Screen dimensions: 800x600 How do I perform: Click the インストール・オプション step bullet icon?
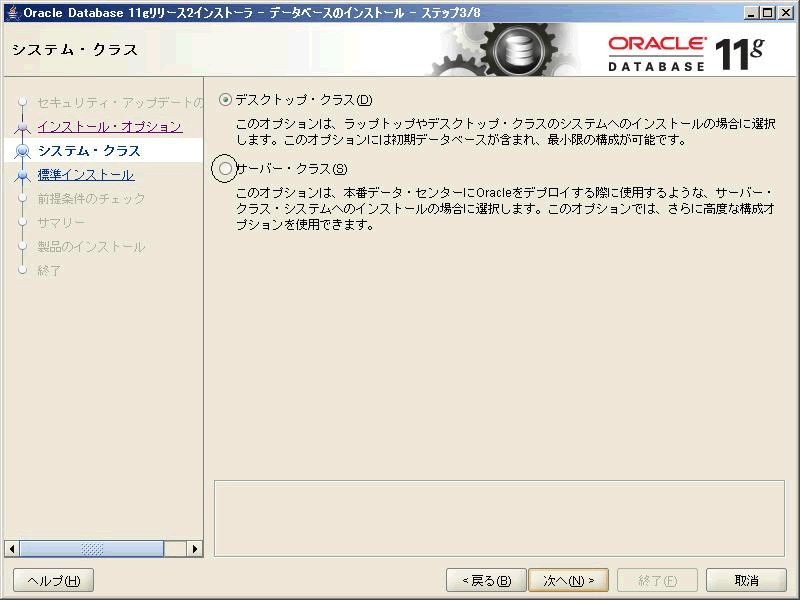[x=22, y=127]
